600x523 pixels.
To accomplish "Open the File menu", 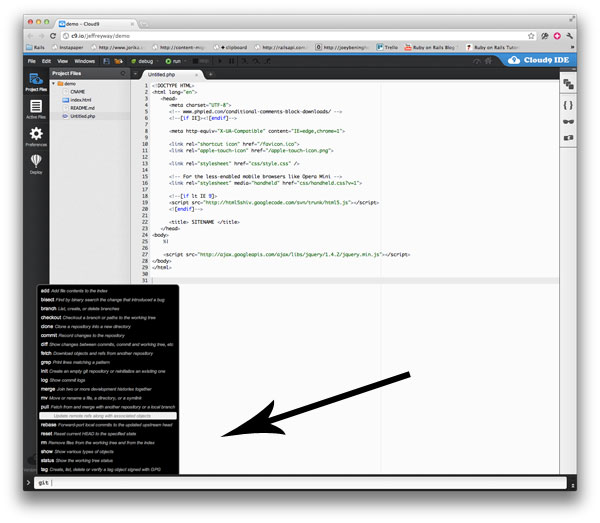I will pos(32,61).
